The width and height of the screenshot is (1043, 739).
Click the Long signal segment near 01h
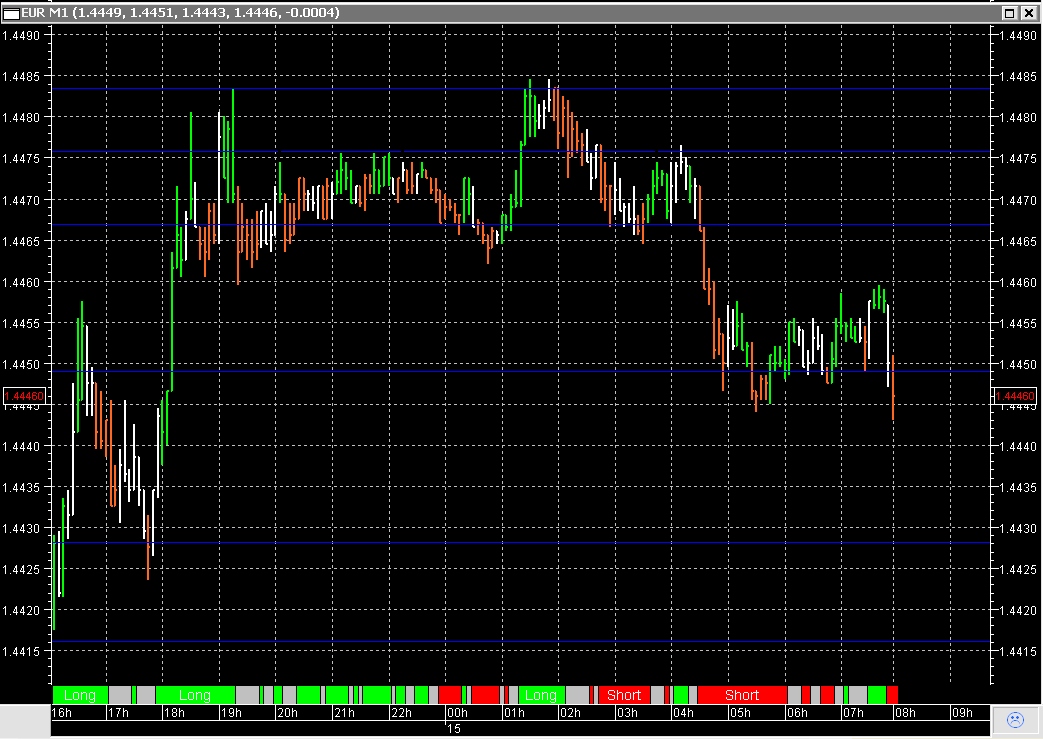539,695
